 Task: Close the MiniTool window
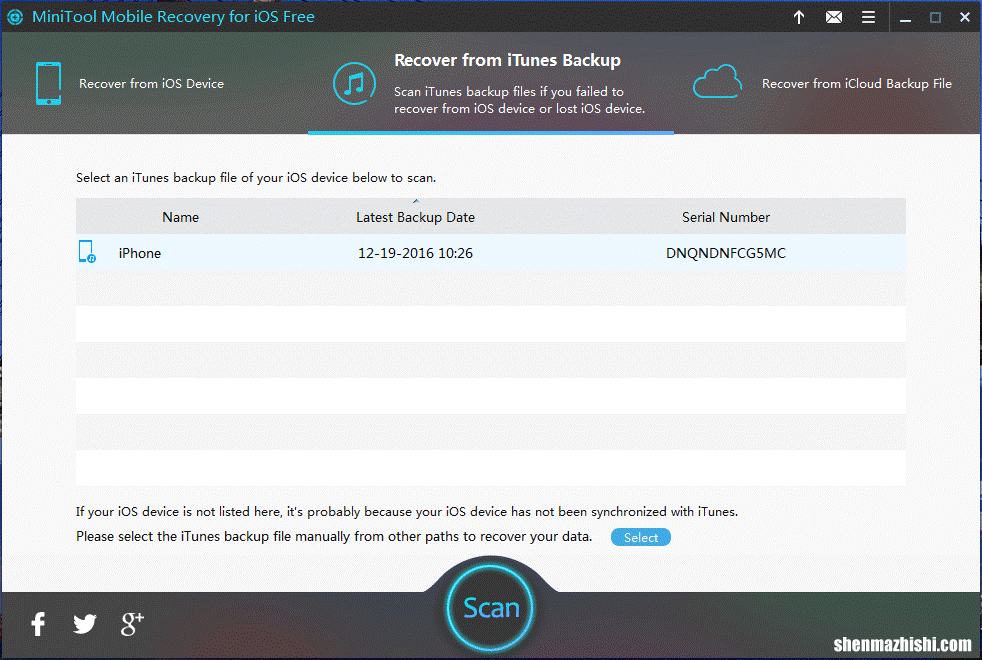[964, 18]
